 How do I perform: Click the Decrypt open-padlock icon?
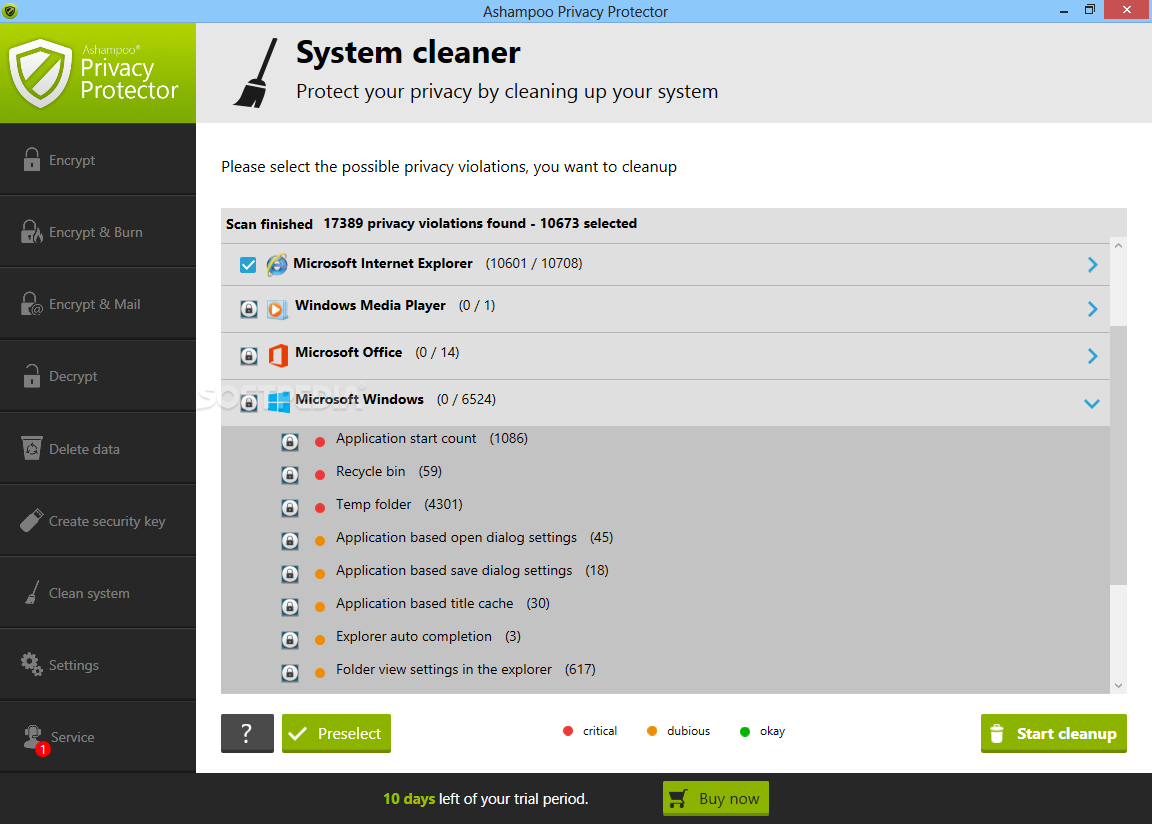[32, 375]
